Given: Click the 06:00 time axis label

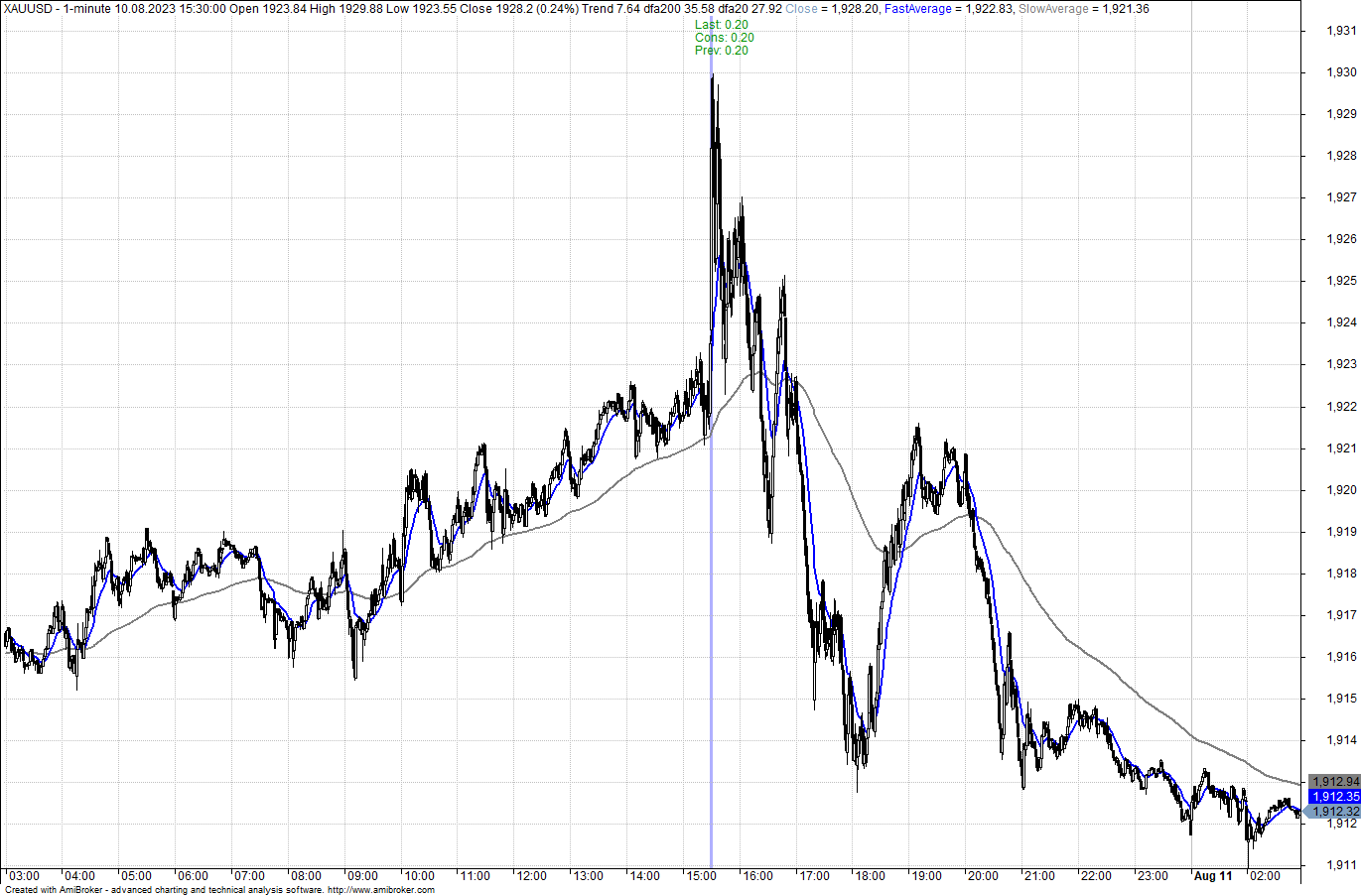Looking at the screenshot, I should 193,876.
